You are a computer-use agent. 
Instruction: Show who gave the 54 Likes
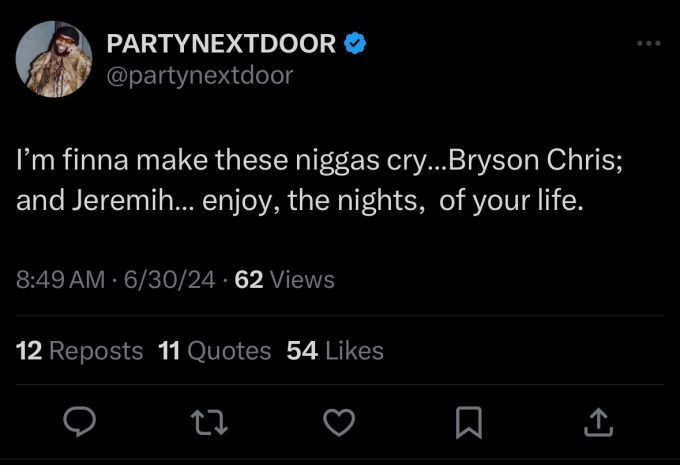[335, 350]
